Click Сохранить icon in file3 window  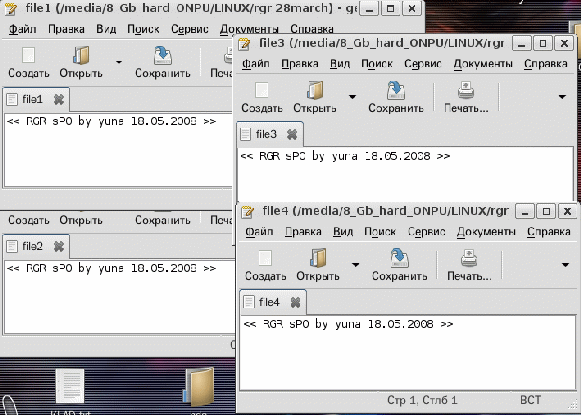[x=396, y=90]
